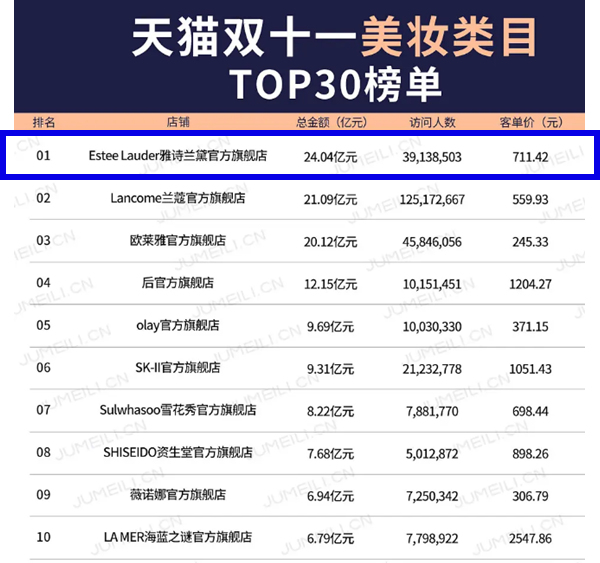Click average order value 371.15
This screenshot has height=563, width=600.
click(530, 327)
